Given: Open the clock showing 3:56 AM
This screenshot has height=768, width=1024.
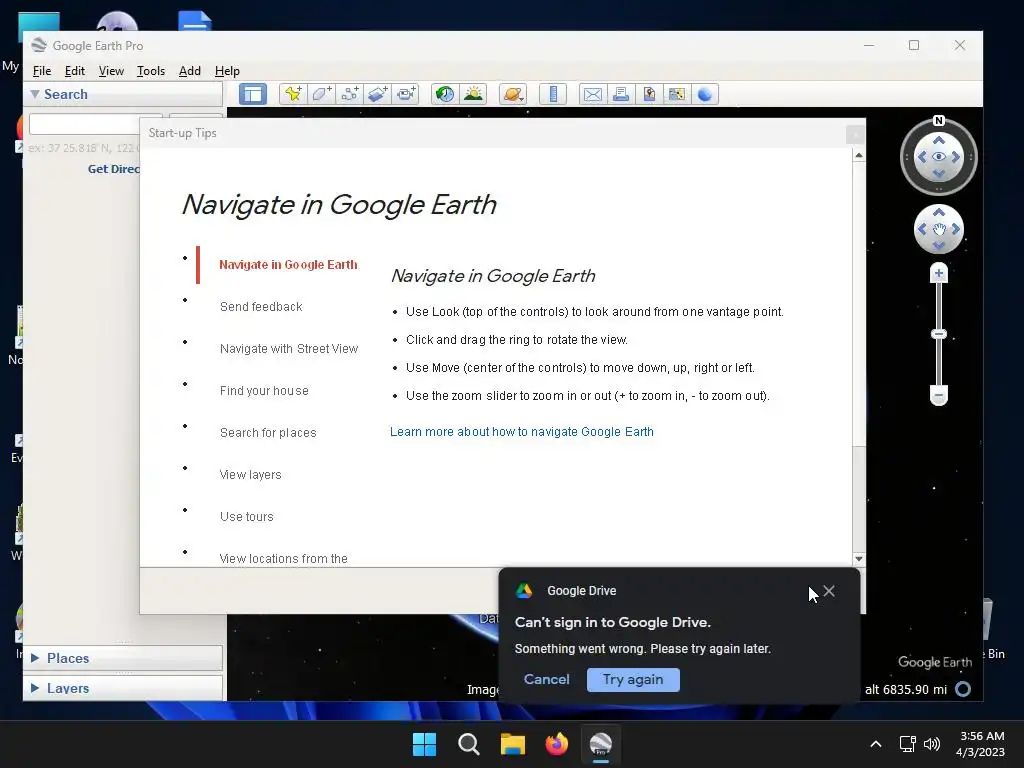Looking at the screenshot, I should tap(981, 744).
